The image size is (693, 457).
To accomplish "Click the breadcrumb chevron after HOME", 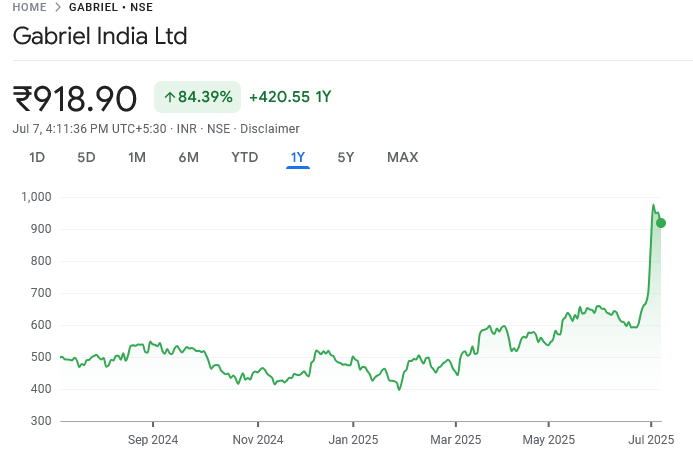I will (58, 7).
